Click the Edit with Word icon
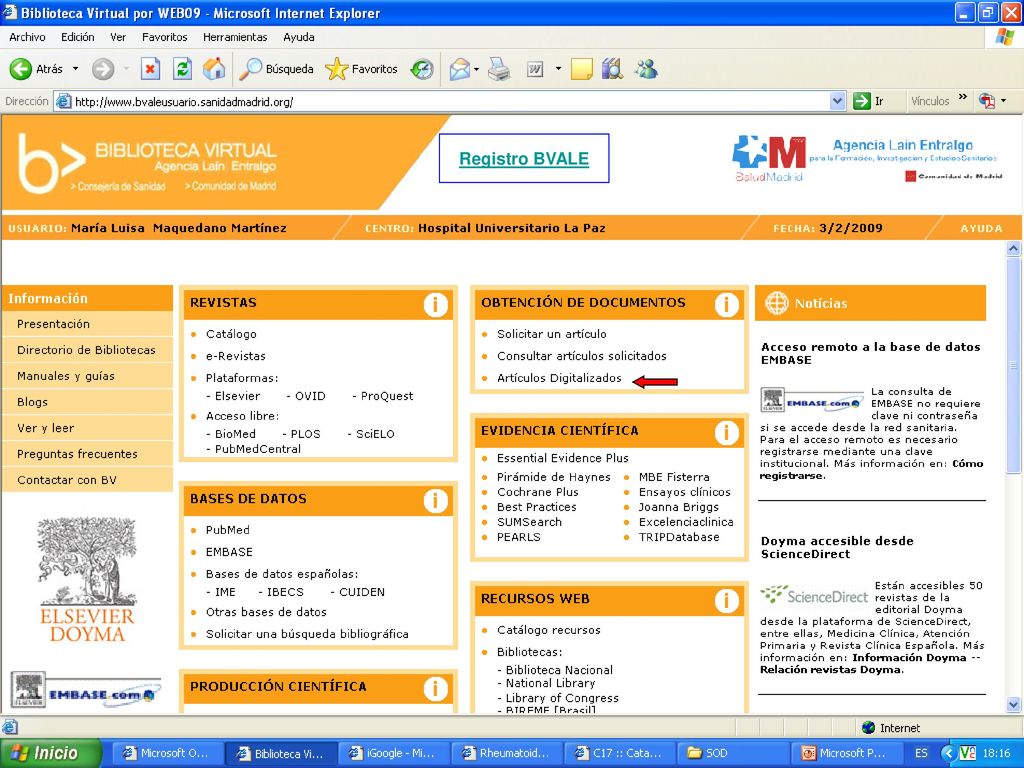The image size is (1024, 768). 535,69
